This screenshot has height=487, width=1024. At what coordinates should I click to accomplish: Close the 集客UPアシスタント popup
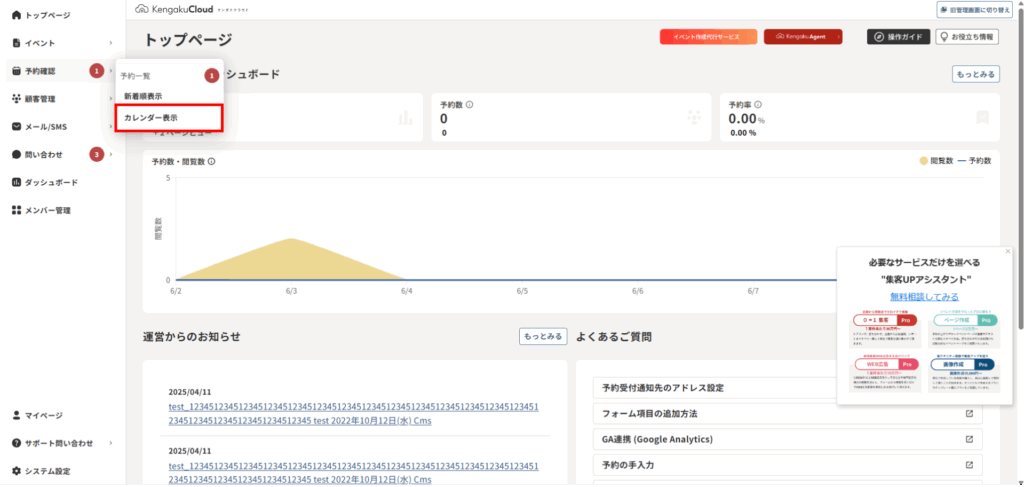pos(1008,251)
